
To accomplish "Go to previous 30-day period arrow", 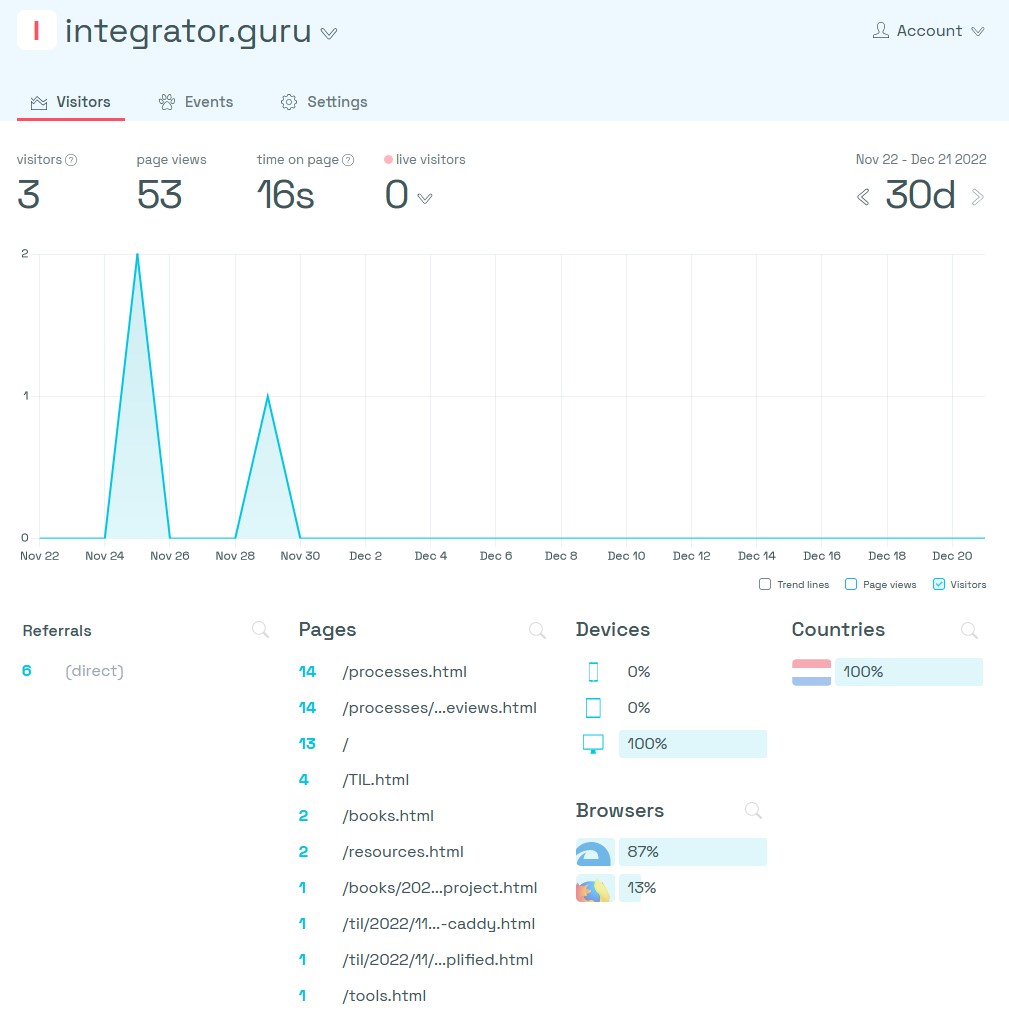I will pos(863,197).
